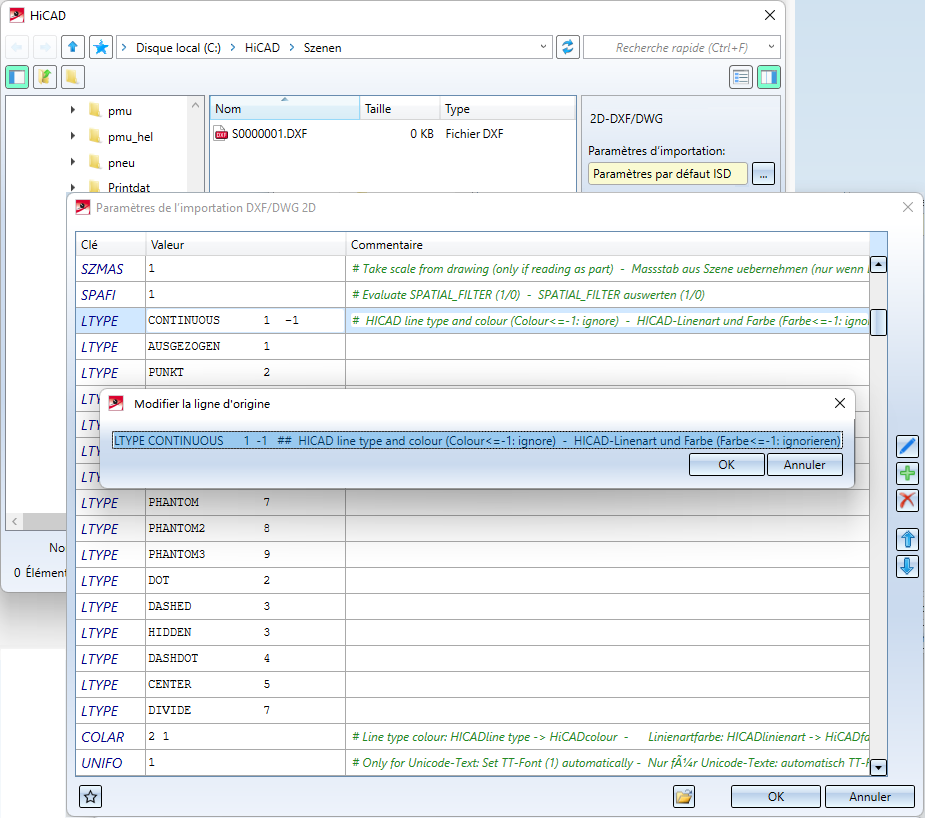The width and height of the screenshot is (925, 818).
Task: Click chevron after HiCAD in path
Action: pyautogui.click(x=291, y=48)
